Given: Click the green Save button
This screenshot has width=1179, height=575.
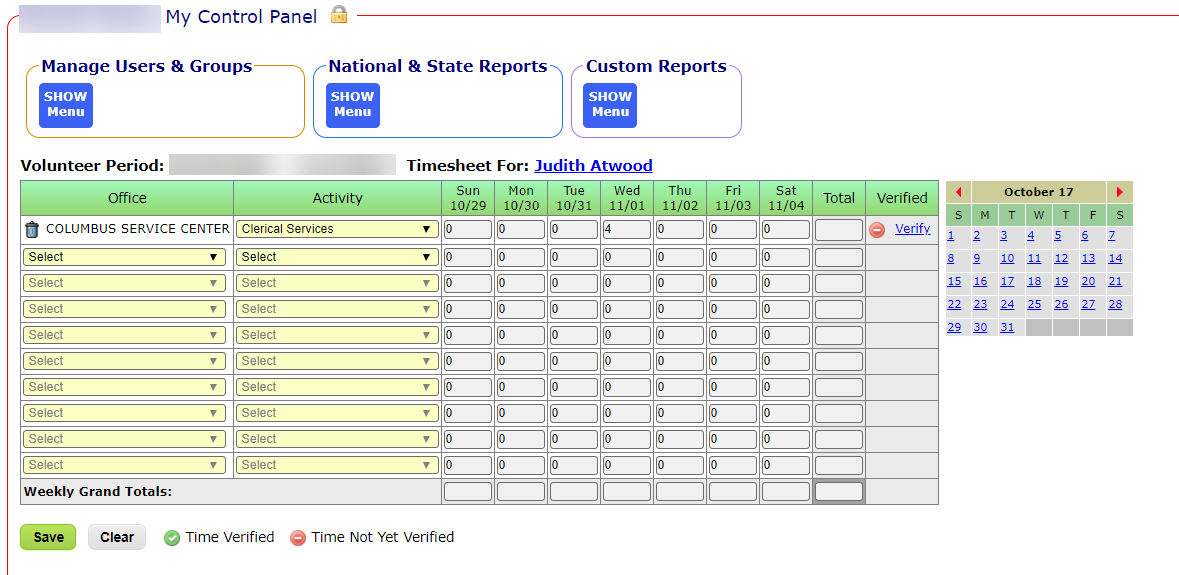Looking at the screenshot, I should [x=48, y=537].
